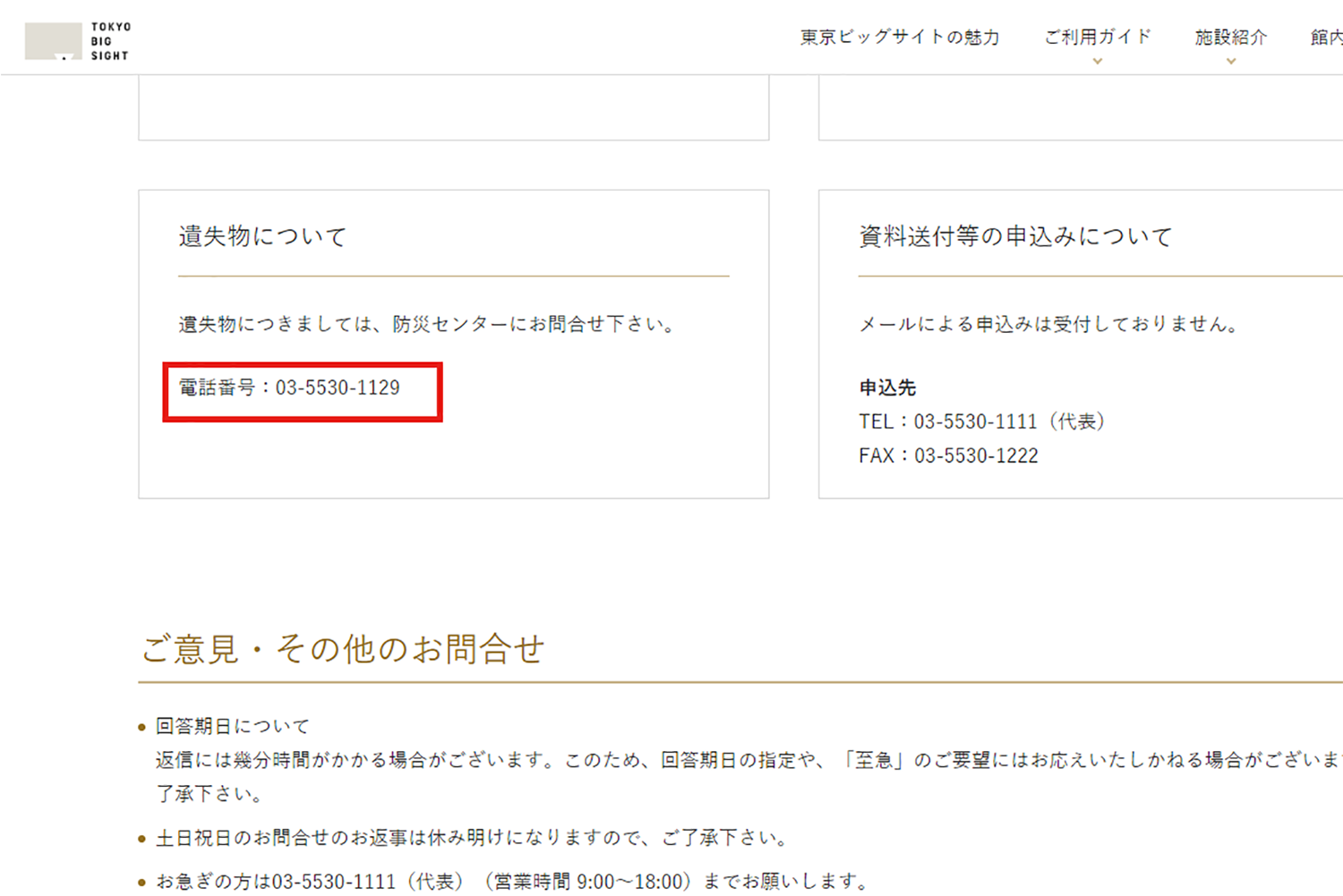Select 東京ビッグサイトの魅力 in the header
The height and width of the screenshot is (896, 1343).
(x=898, y=38)
